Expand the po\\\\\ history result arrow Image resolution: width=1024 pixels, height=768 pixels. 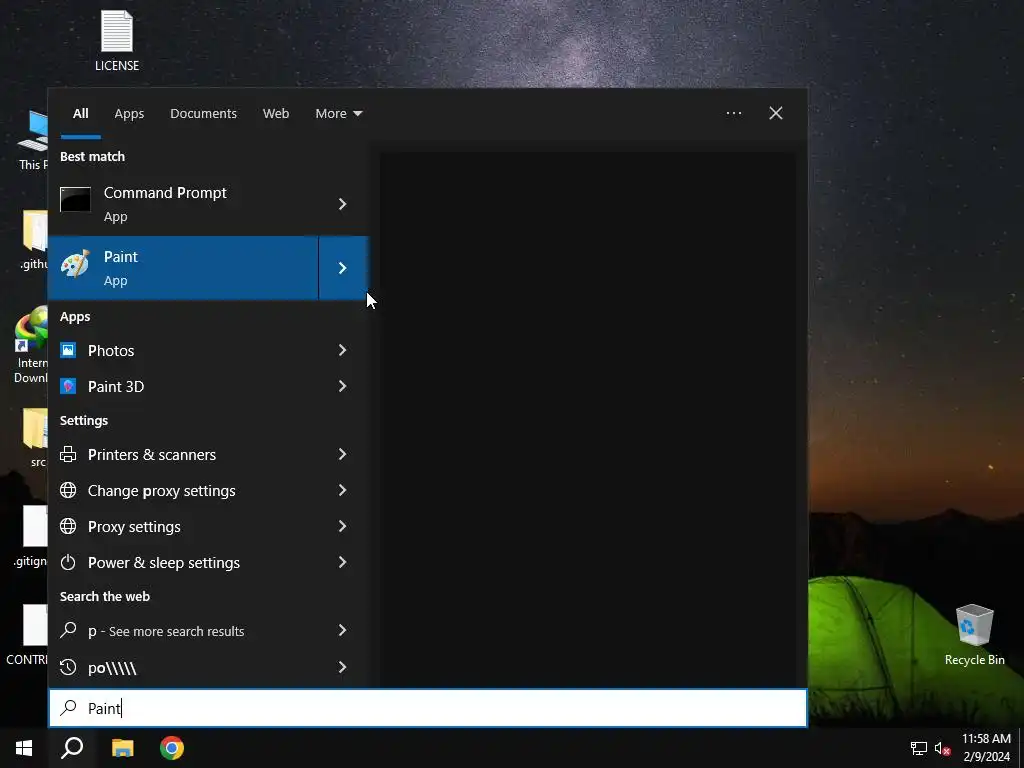[x=342, y=667]
